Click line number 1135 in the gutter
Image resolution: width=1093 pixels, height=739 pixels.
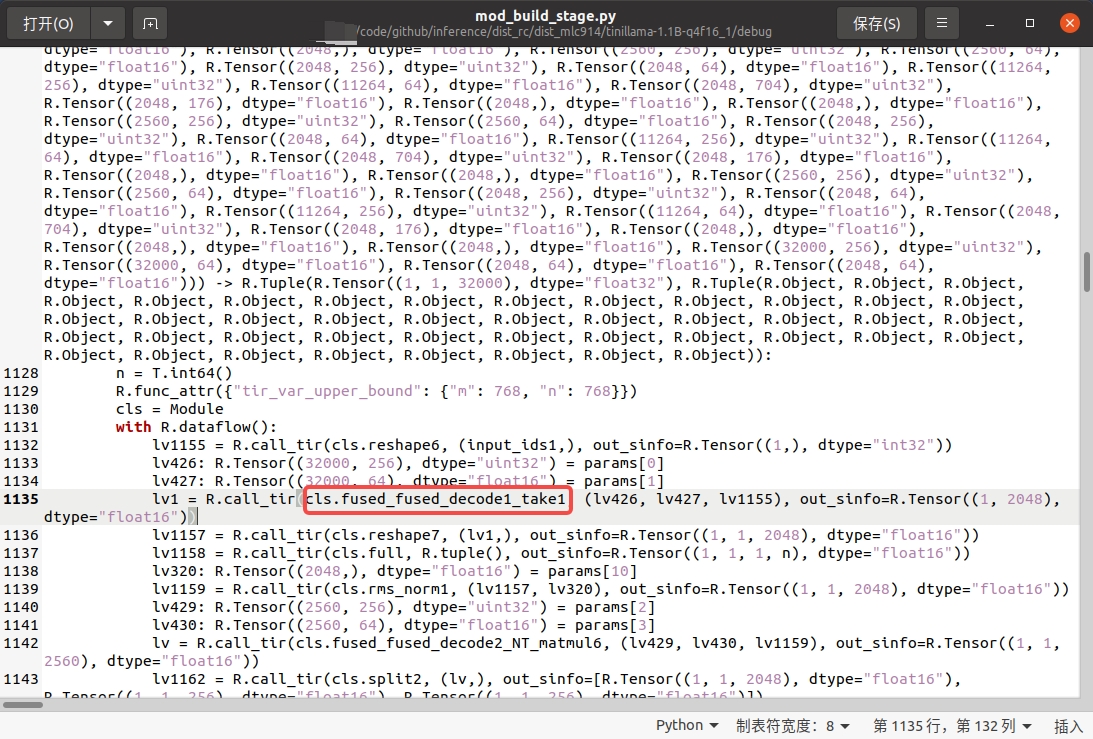point(20,499)
